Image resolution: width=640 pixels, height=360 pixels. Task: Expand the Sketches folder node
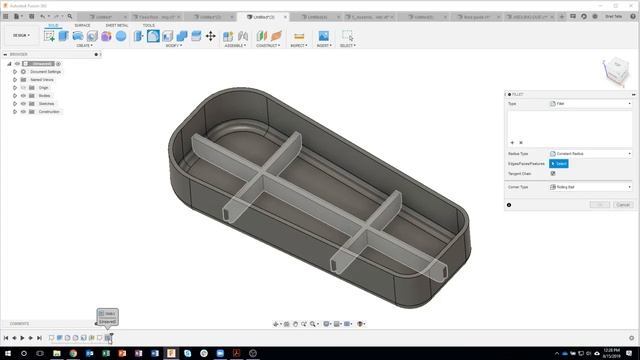[x=15, y=104]
